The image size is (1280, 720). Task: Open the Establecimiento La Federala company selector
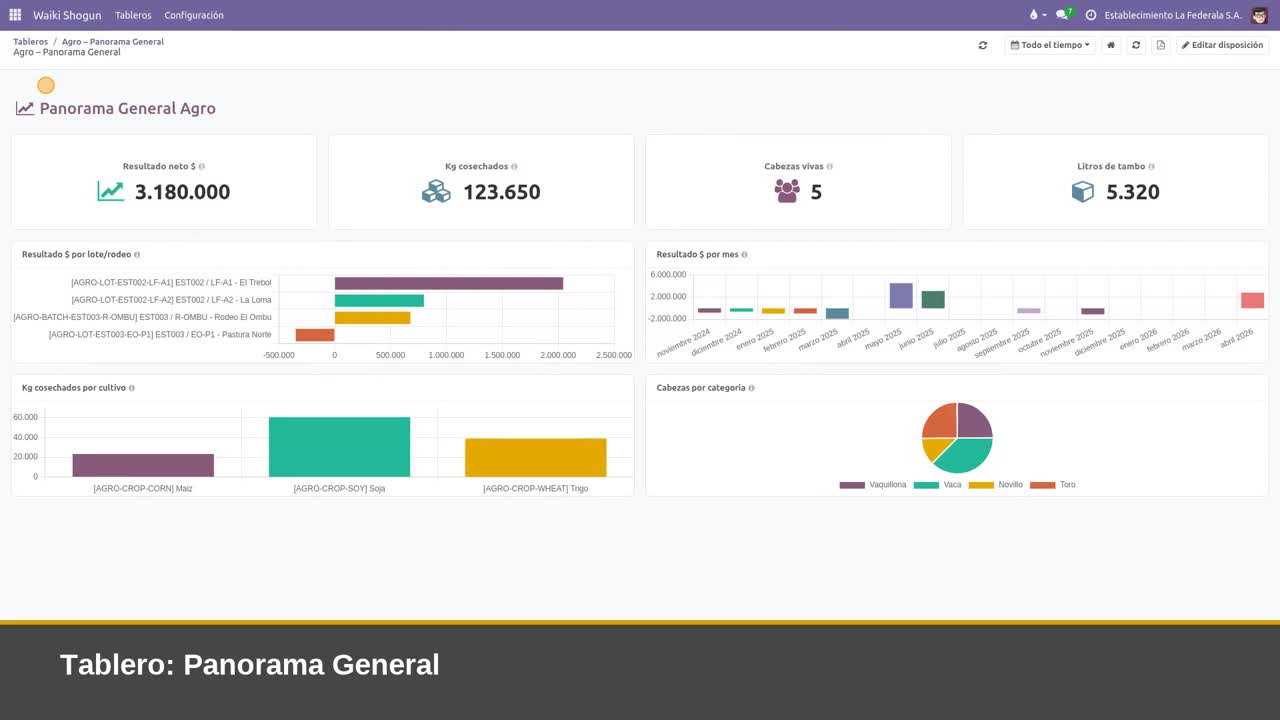(x=1173, y=15)
